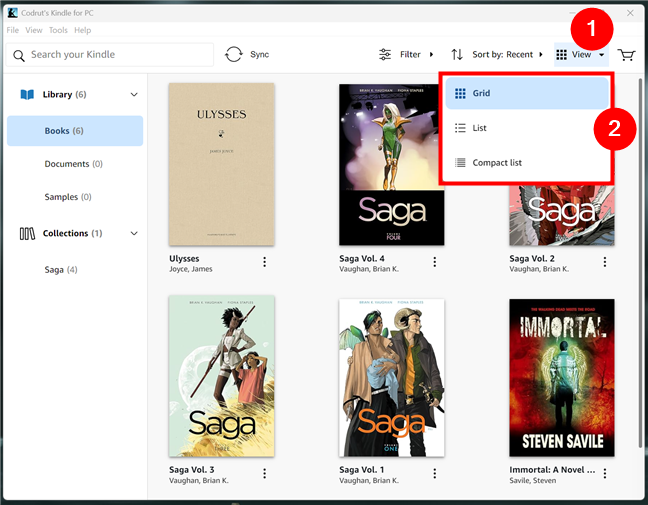The width and height of the screenshot is (648, 505).
Task: Click the Sync circular arrows icon
Action: click(234, 54)
